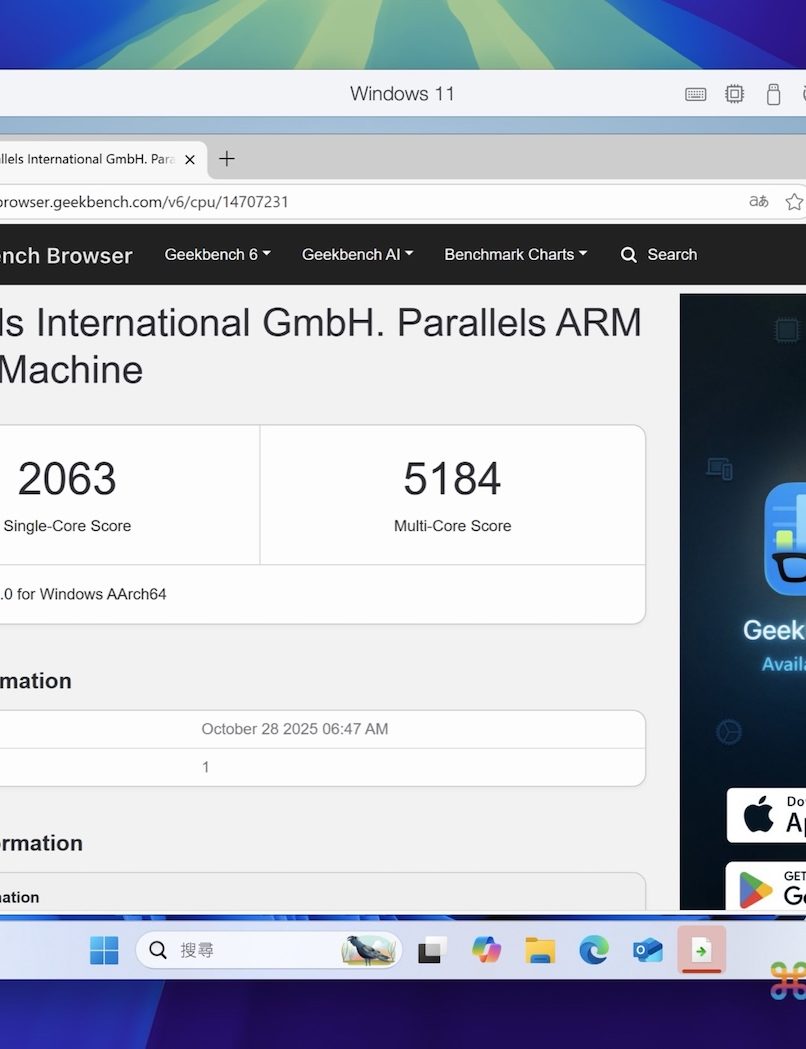806x1049 pixels.
Task: Open Outlook from the taskbar
Action: (648, 950)
